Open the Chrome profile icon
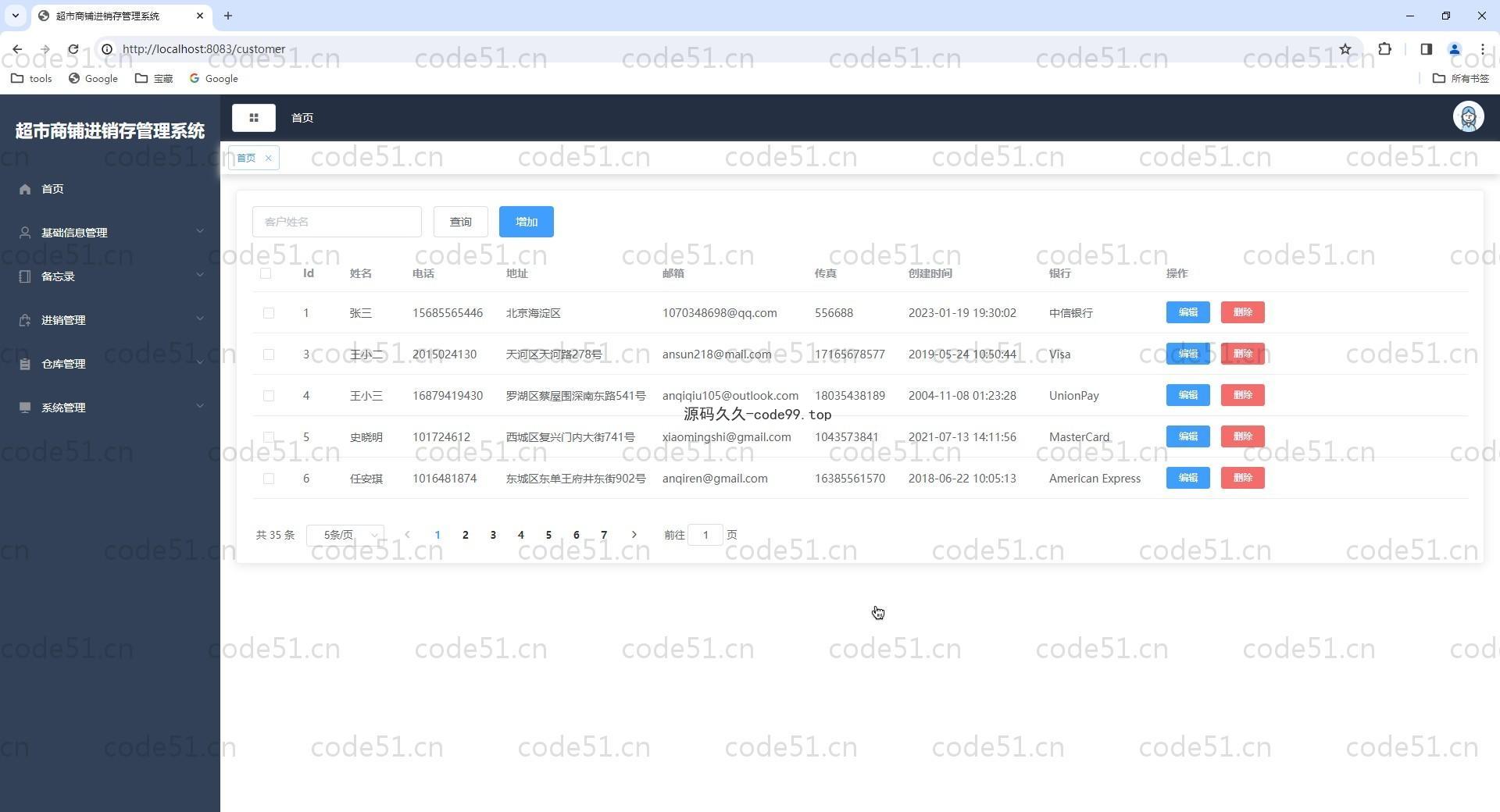The width and height of the screenshot is (1500, 812). tap(1454, 49)
